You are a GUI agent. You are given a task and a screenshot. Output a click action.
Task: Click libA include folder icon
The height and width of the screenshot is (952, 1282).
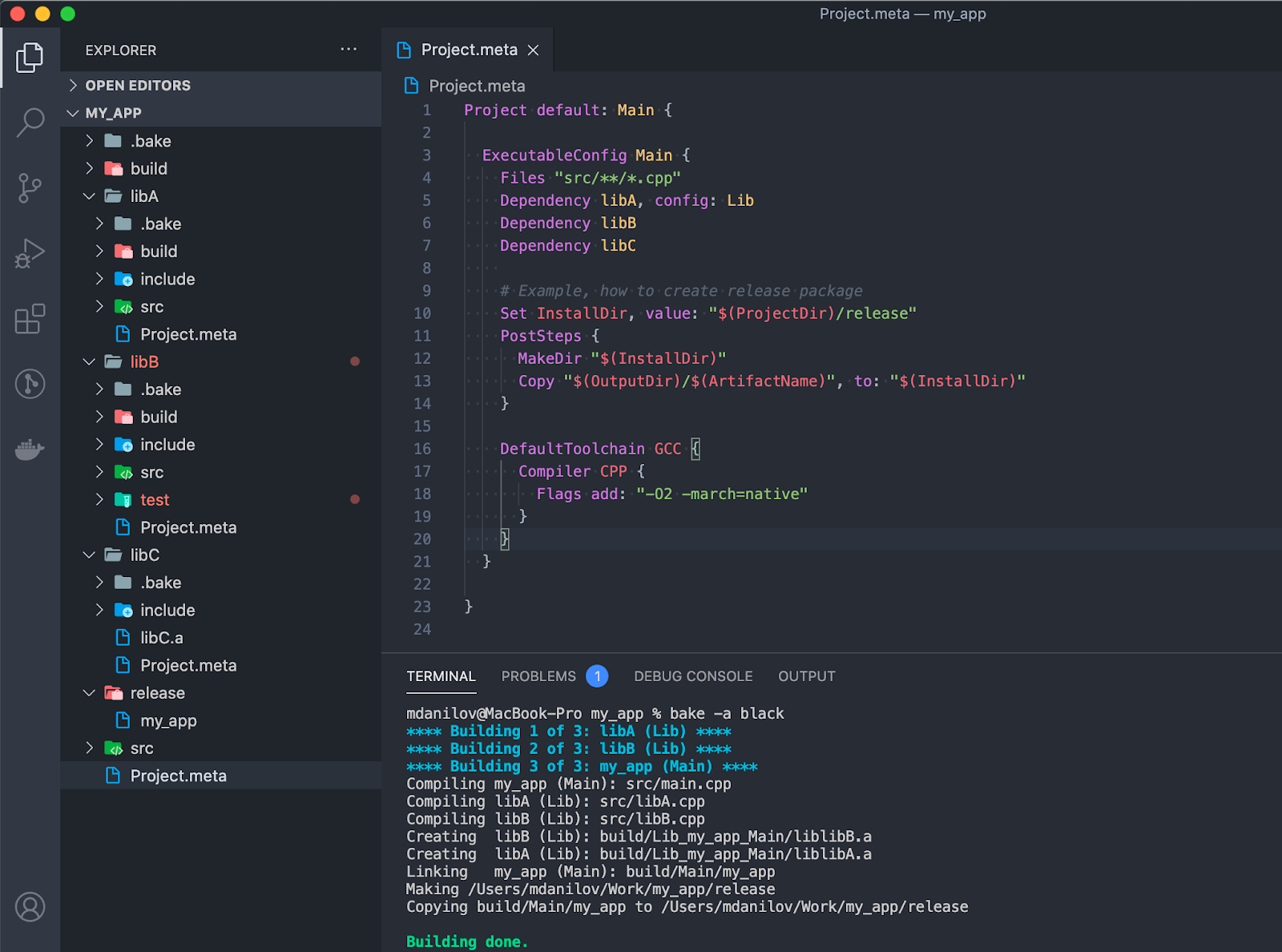tap(123, 279)
